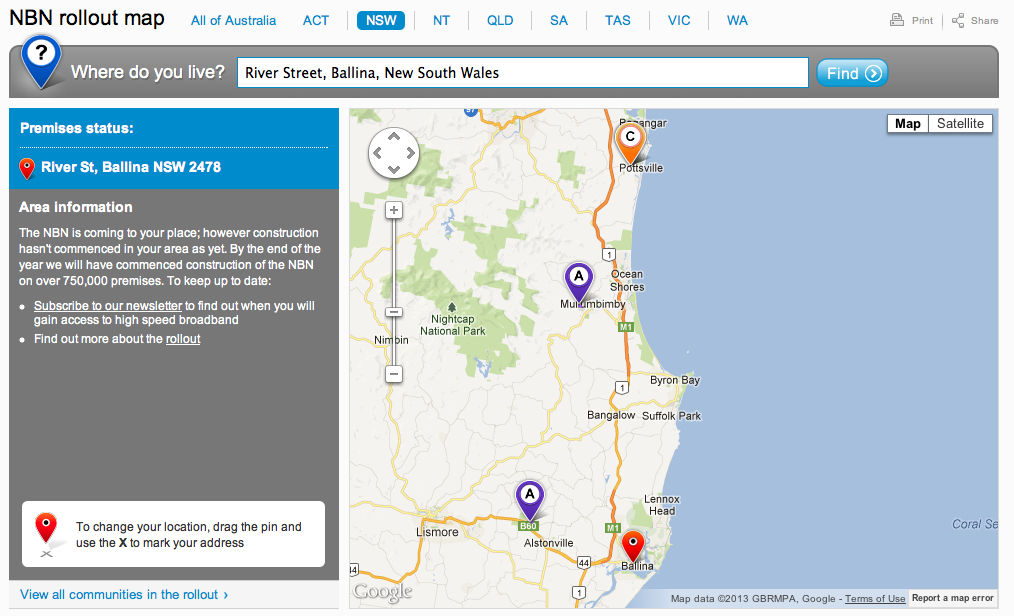Click the zoom slider handle

(394, 312)
